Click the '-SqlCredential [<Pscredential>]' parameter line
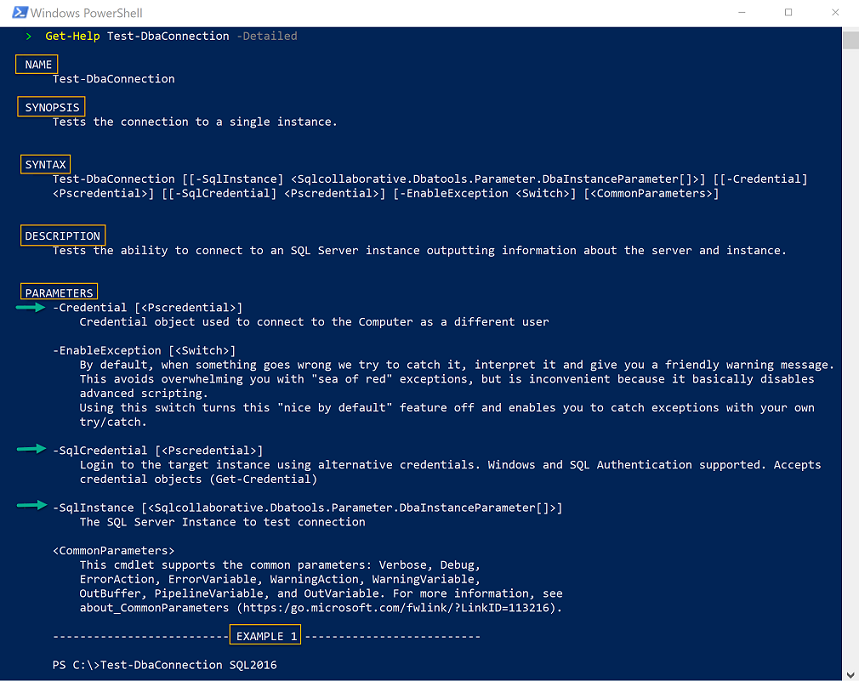Image resolution: width=859 pixels, height=681 pixels. coord(158,450)
